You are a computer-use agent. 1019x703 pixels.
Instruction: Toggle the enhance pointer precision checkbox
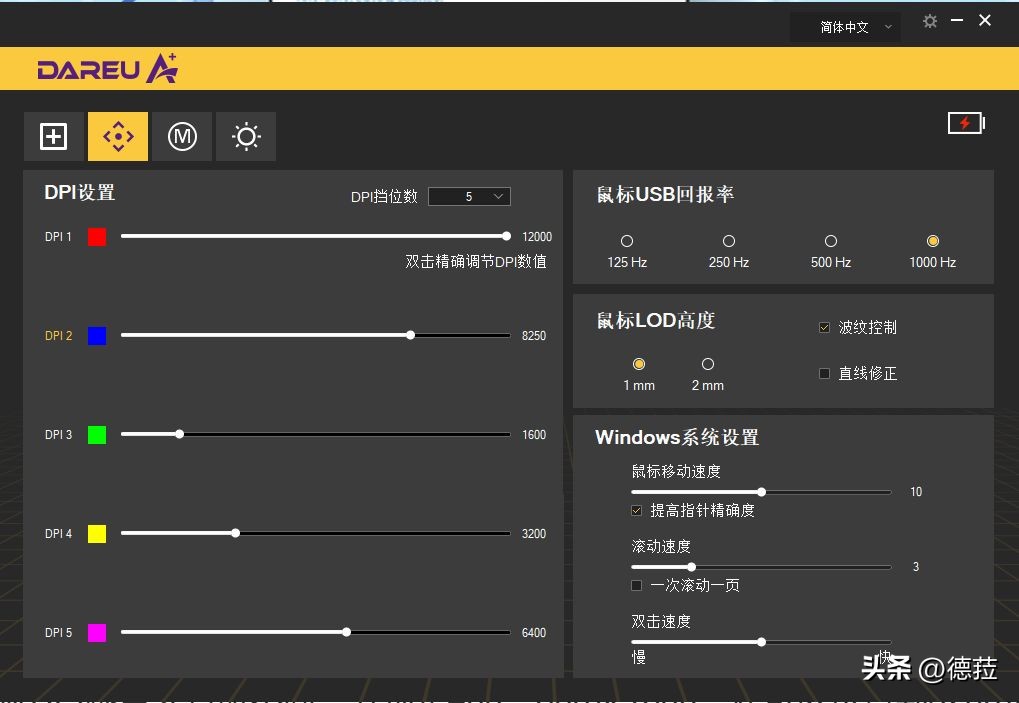pyautogui.click(x=637, y=510)
